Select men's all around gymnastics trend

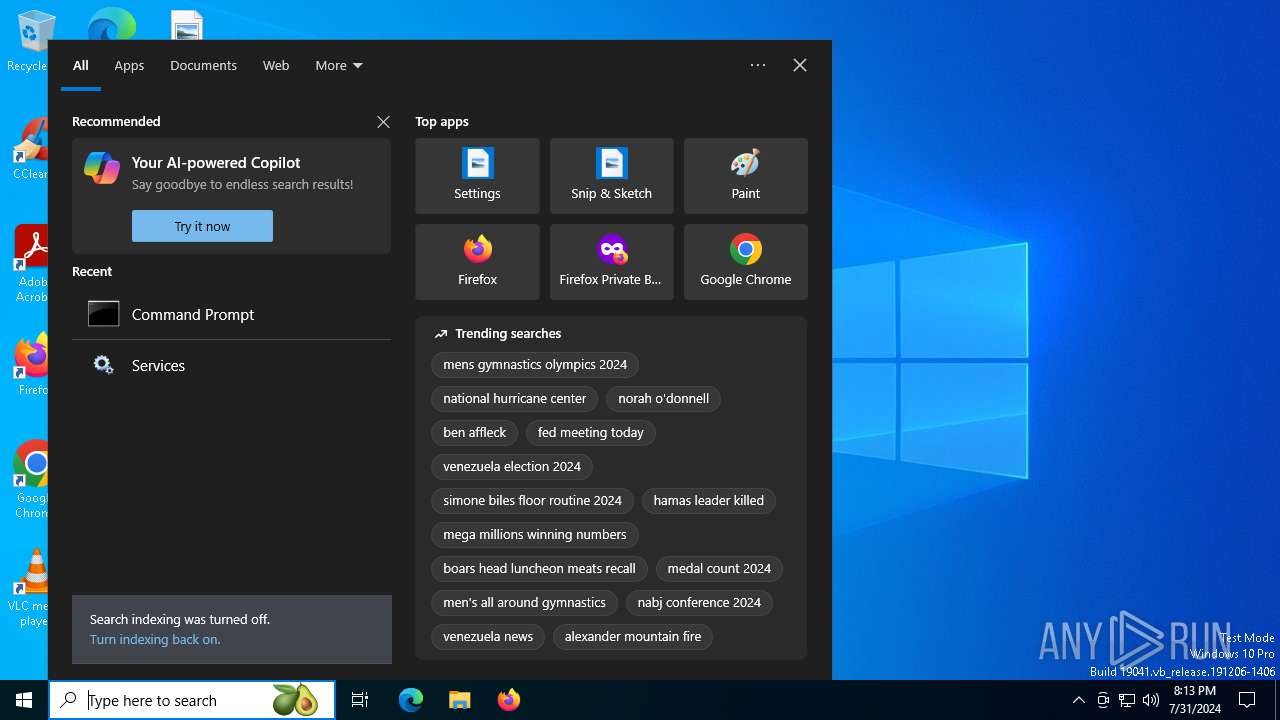(x=524, y=603)
